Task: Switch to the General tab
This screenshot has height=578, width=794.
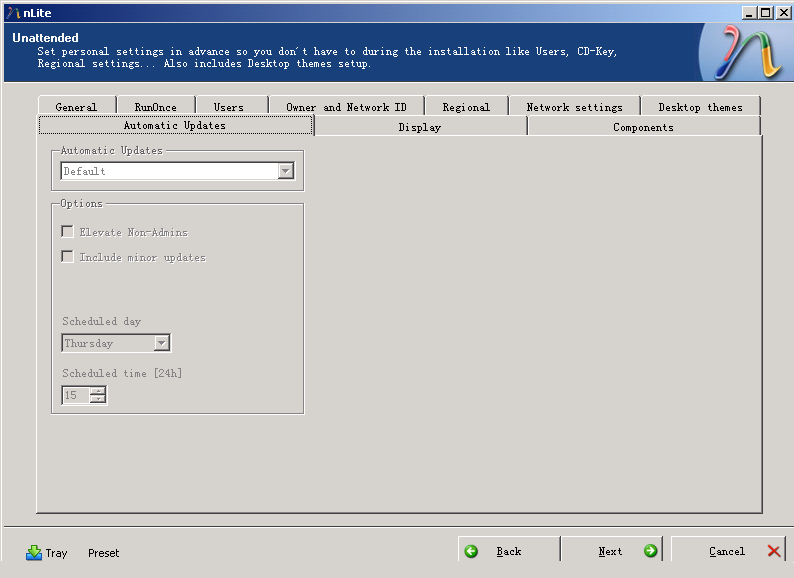Action: pyautogui.click(x=77, y=107)
